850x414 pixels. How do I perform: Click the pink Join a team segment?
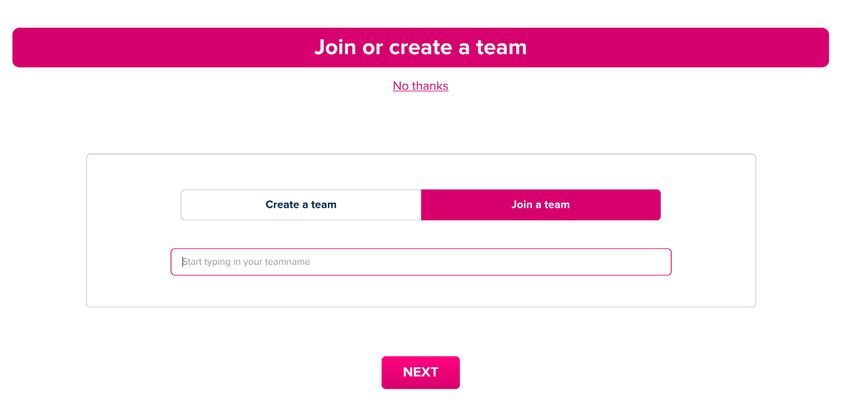540,205
